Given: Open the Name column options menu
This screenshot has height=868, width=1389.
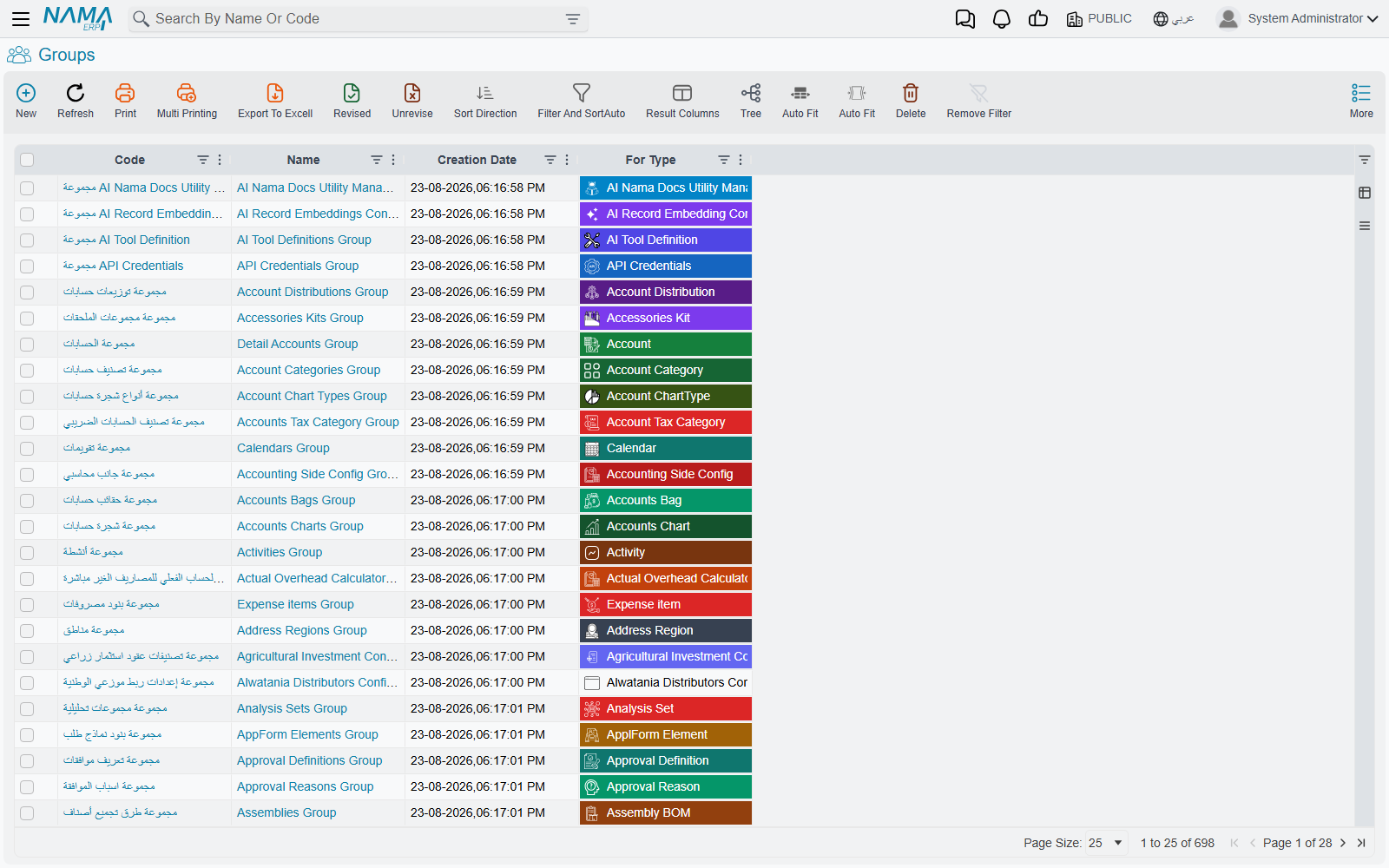Looking at the screenshot, I should [x=393, y=160].
